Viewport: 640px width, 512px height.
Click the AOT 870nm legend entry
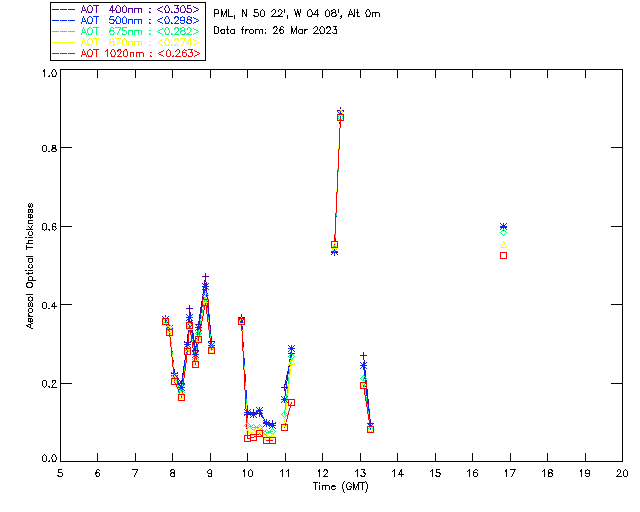pos(127,42)
